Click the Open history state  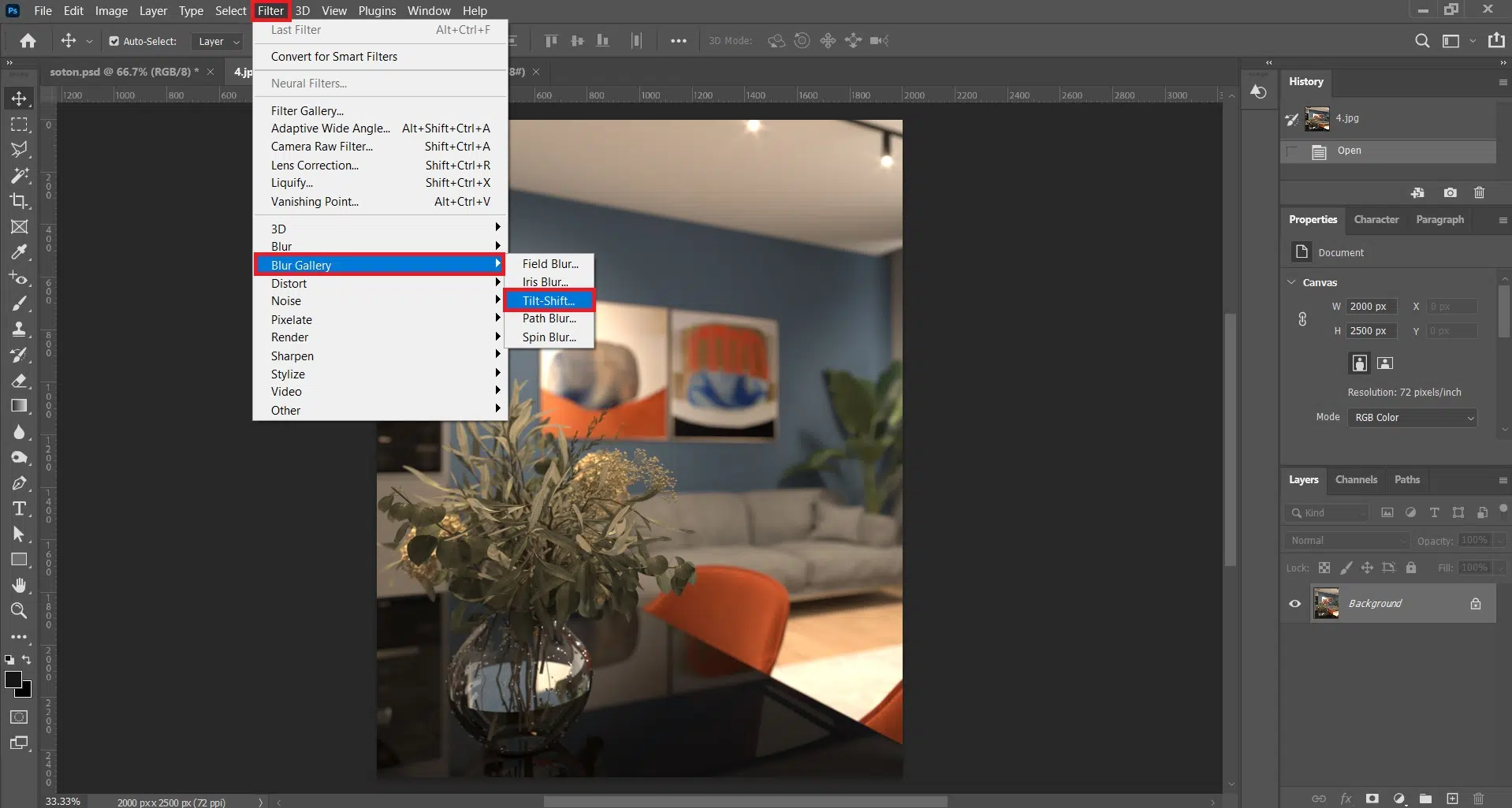pos(1349,151)
